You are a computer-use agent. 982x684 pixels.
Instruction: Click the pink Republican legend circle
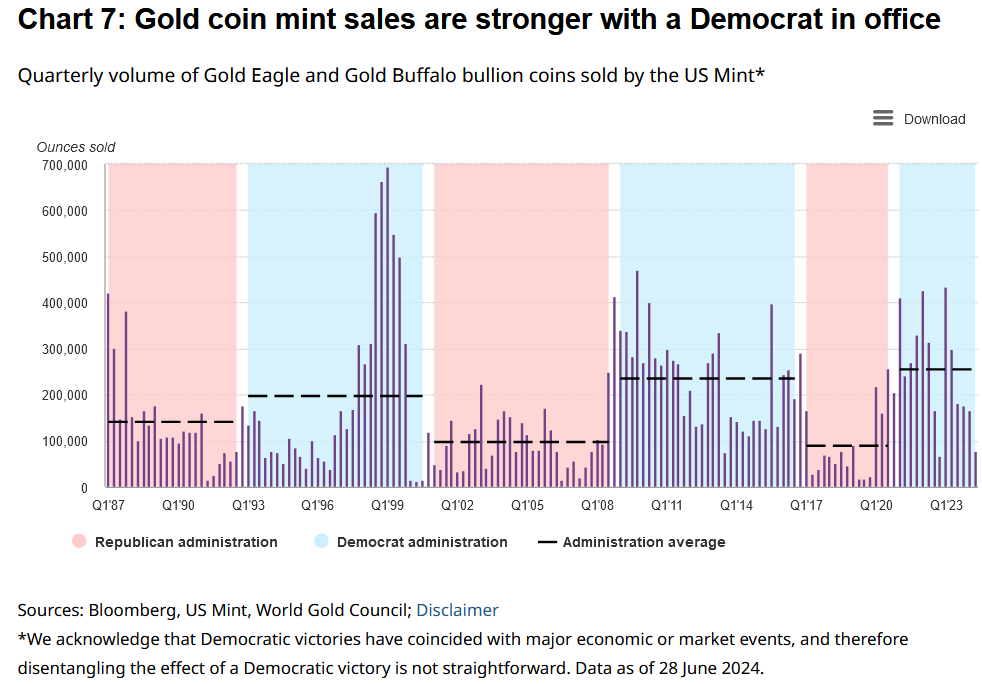point(80,542)
